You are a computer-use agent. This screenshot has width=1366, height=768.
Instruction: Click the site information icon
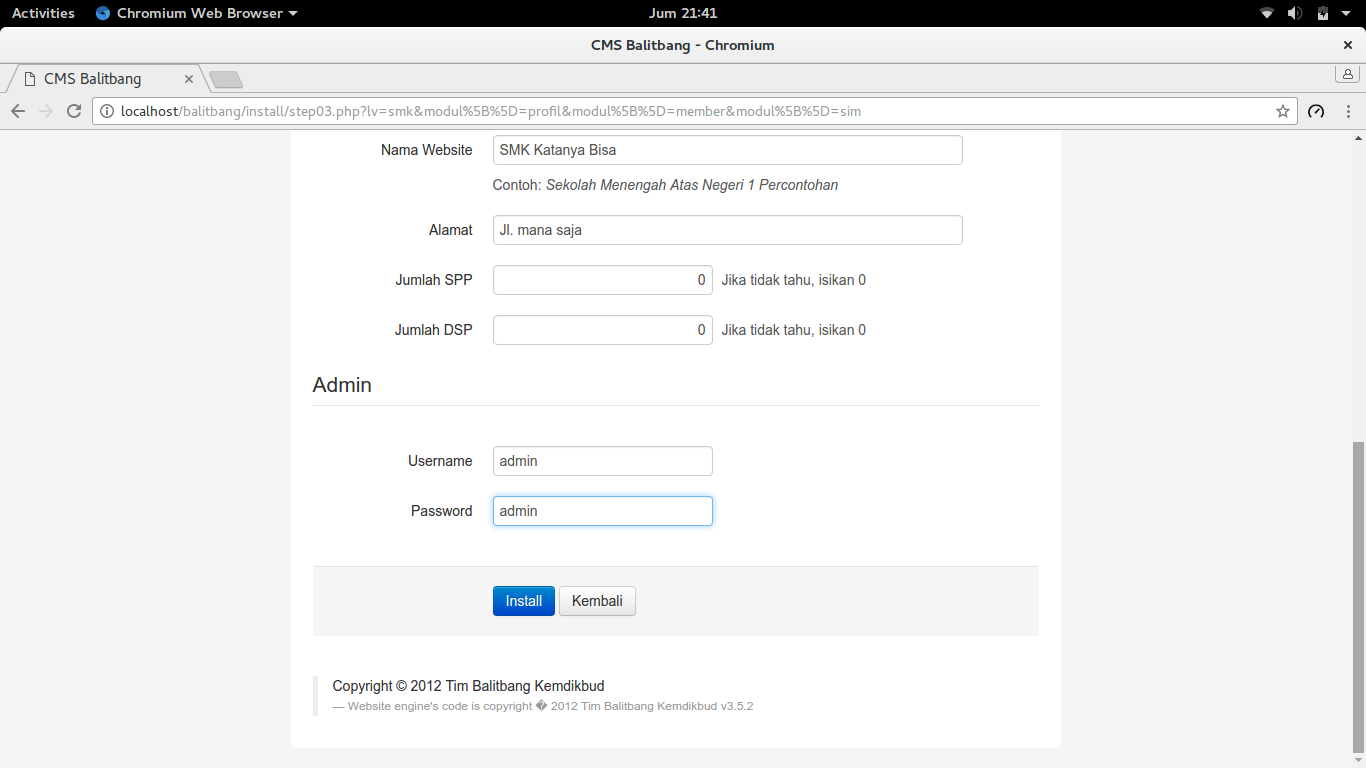(x=107, y=111)
